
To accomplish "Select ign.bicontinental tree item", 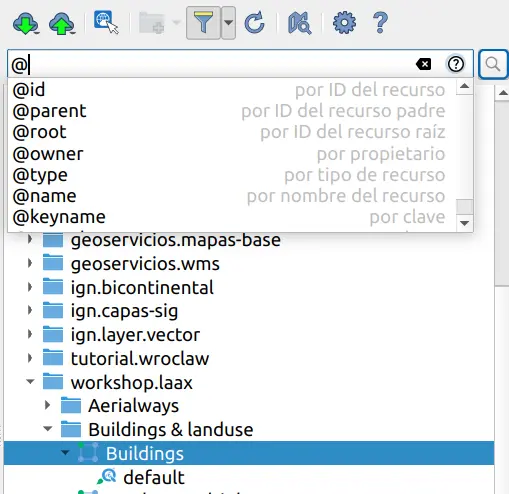I will (x=142, y=287).
